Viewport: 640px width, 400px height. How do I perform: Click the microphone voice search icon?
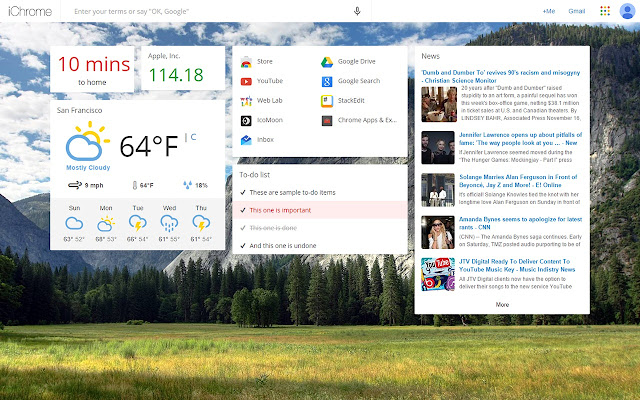coord(357,11)
